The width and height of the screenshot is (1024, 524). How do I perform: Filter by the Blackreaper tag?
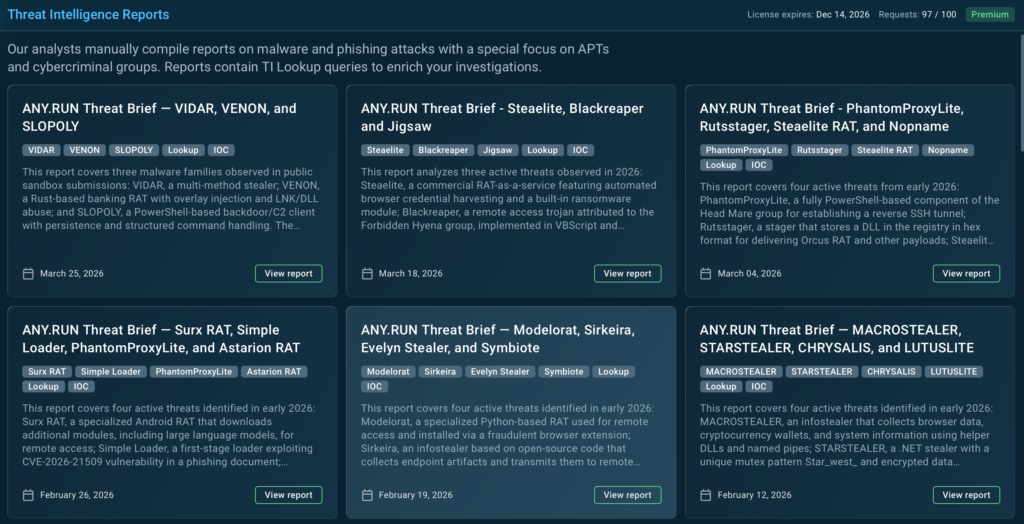442,150
